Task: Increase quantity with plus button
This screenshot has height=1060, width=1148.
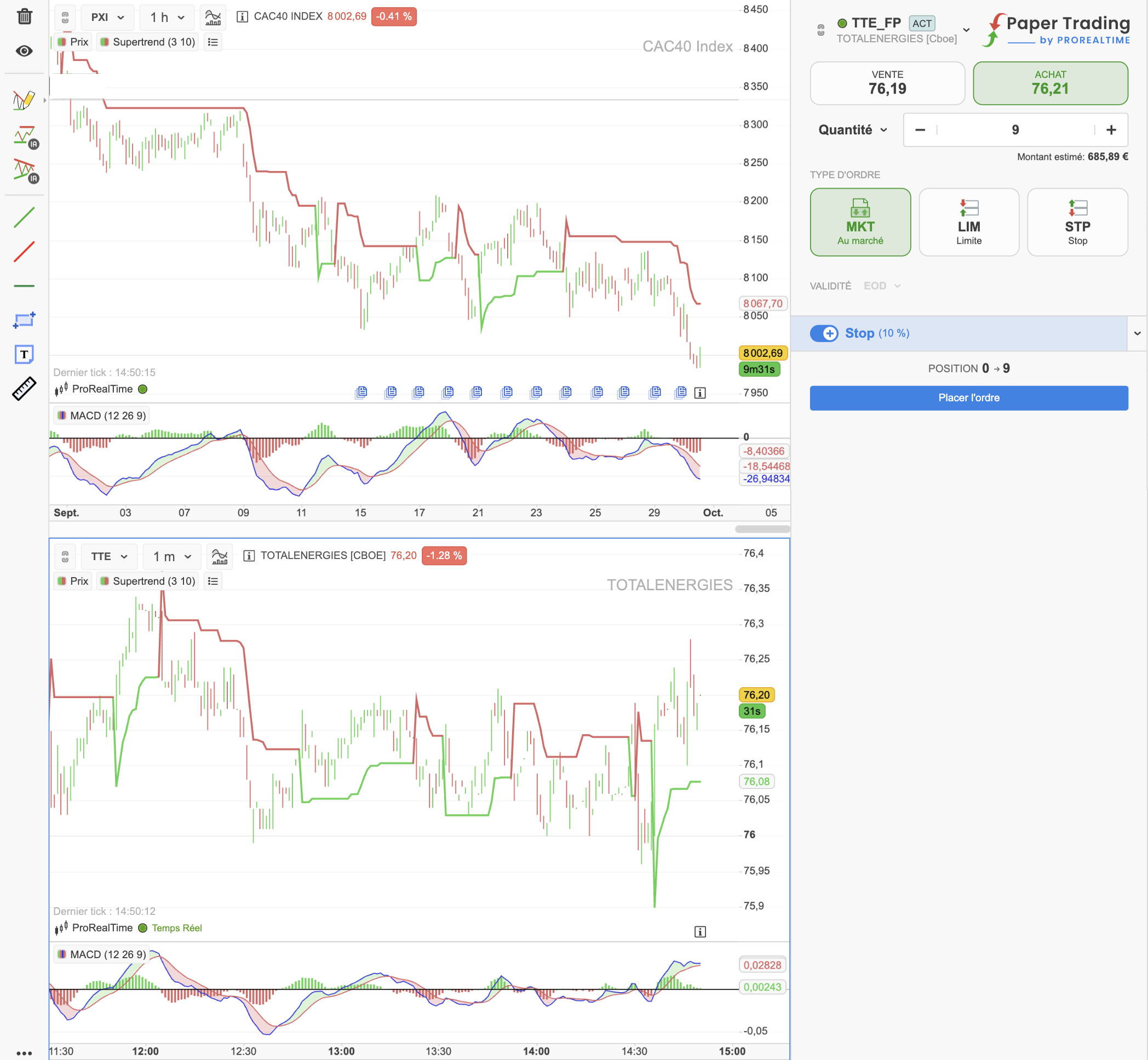Action: point(1111,130)
